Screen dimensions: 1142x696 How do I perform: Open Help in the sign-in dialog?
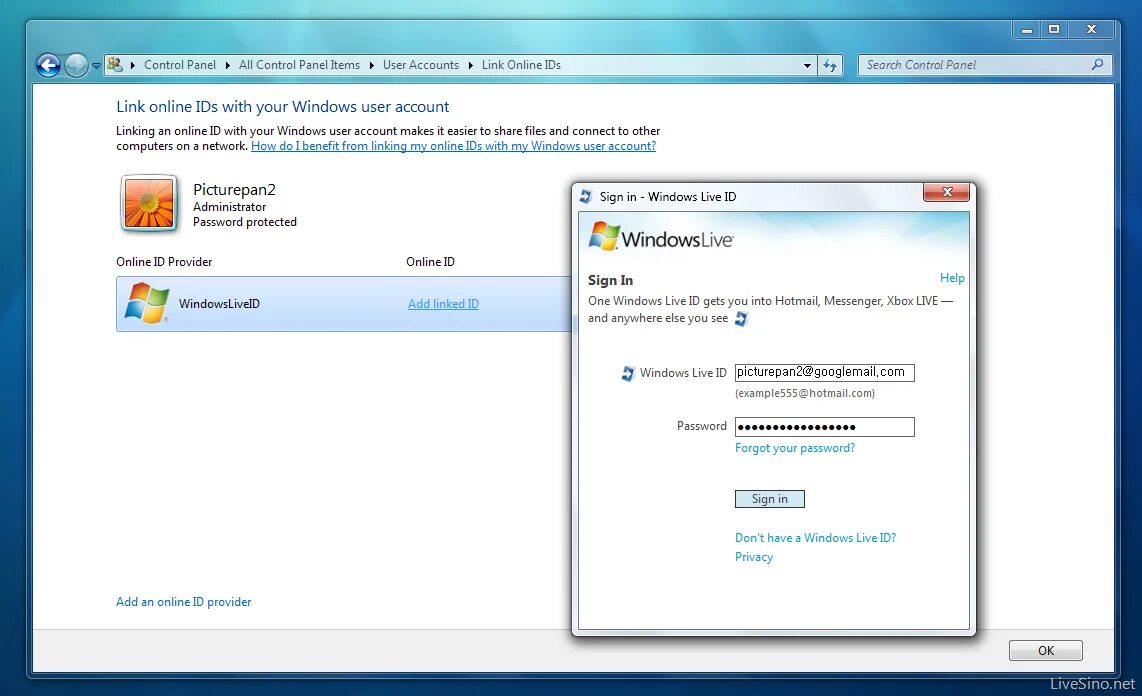coord(952,277)
